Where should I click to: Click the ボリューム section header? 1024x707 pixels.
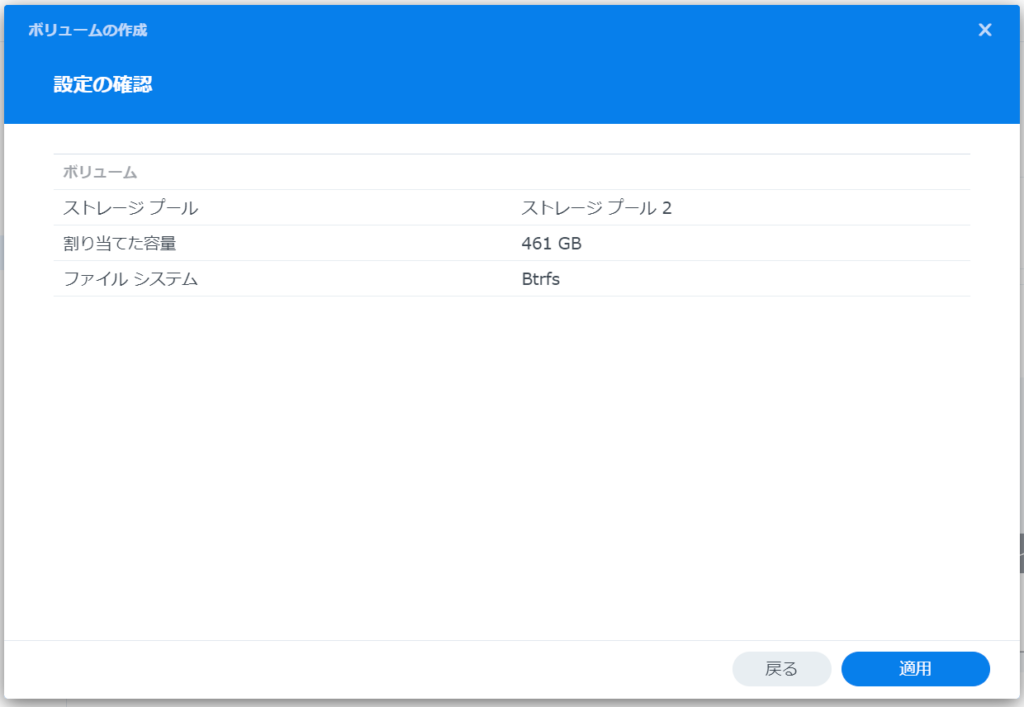click(100, 172)
